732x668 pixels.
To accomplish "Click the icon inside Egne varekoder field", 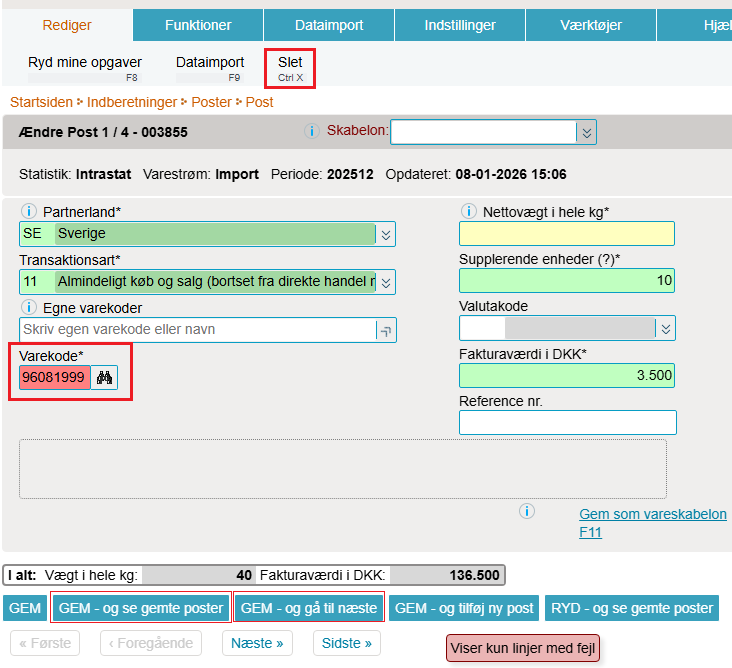I will pyautogui.click(x=385, y=330).
